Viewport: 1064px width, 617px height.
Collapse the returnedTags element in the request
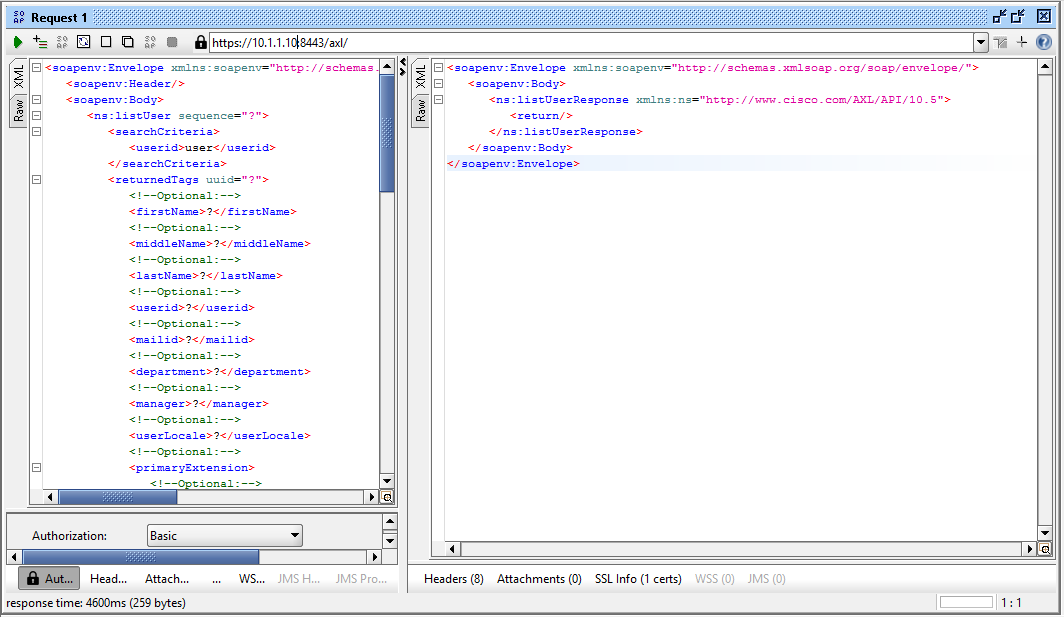point(36,179)
